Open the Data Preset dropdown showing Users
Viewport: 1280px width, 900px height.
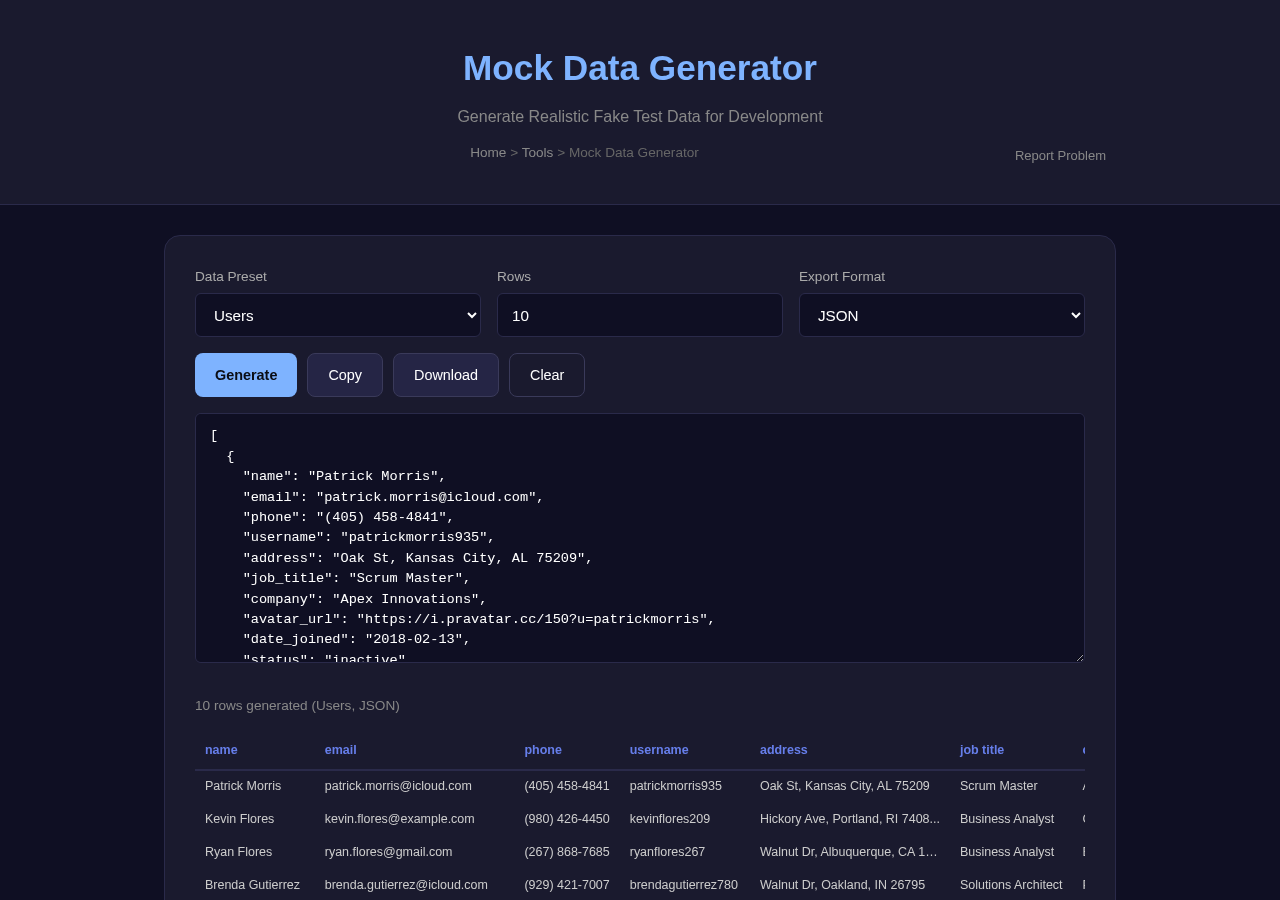point(338,315)
